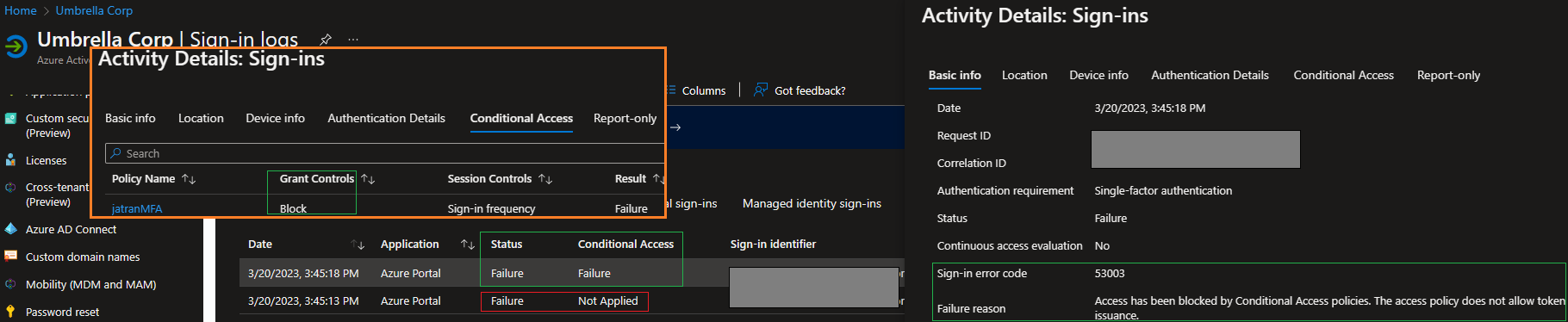This screenshot has width=1568, height=322.
Task: Open Password reset in sidebar
Action: pyautogui.click(x=62, y=312)
